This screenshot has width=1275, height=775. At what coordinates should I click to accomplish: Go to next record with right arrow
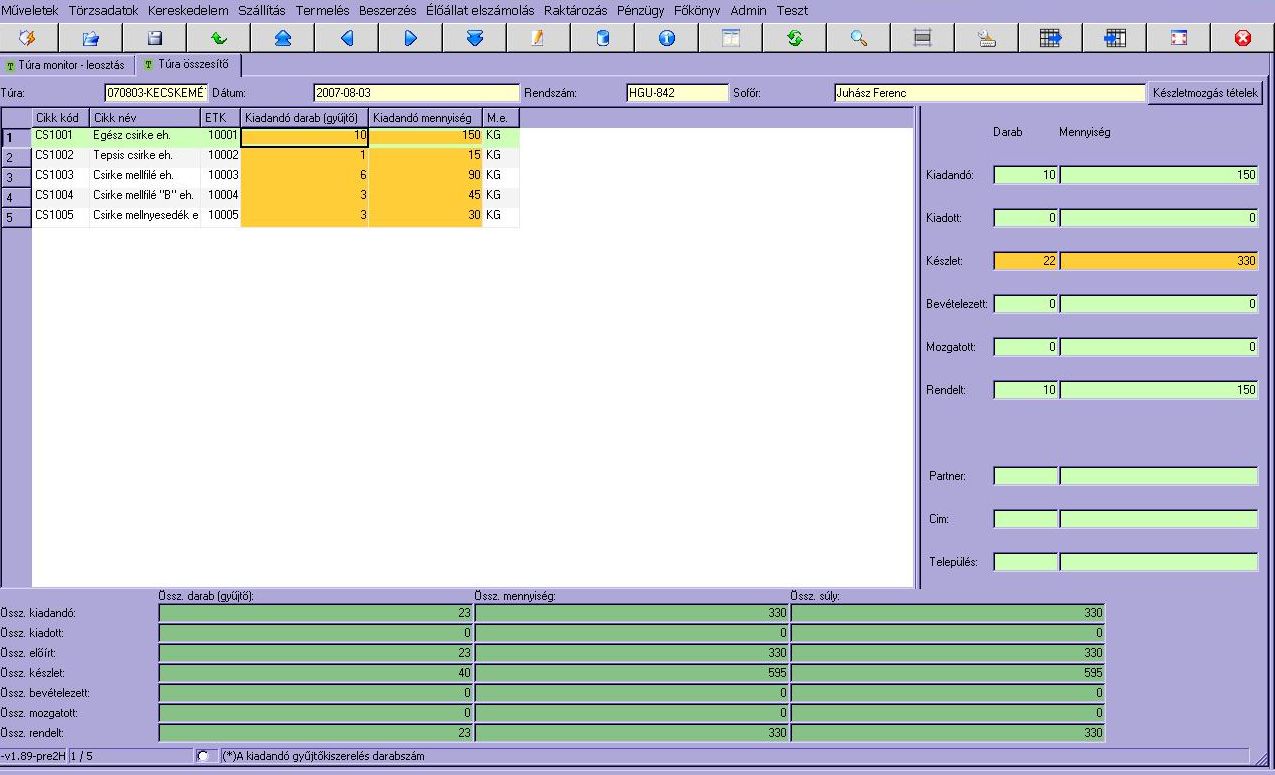pos(410,38)
